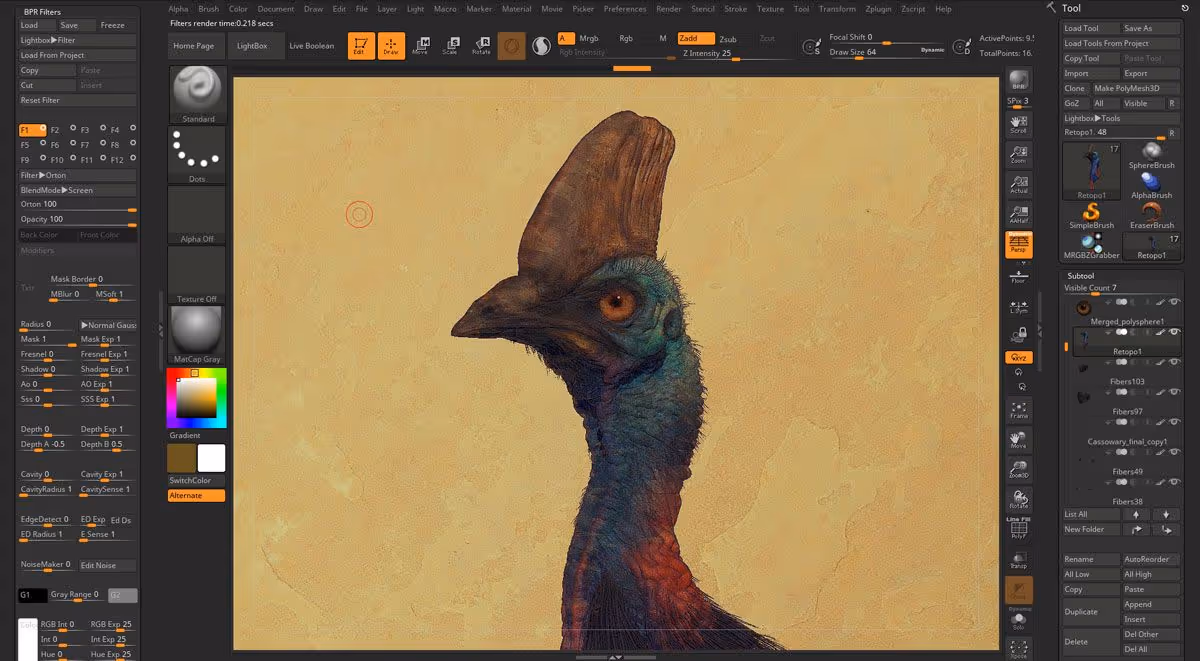
Task: Open the Filter Orton selector
Action: tap(77, 175)
